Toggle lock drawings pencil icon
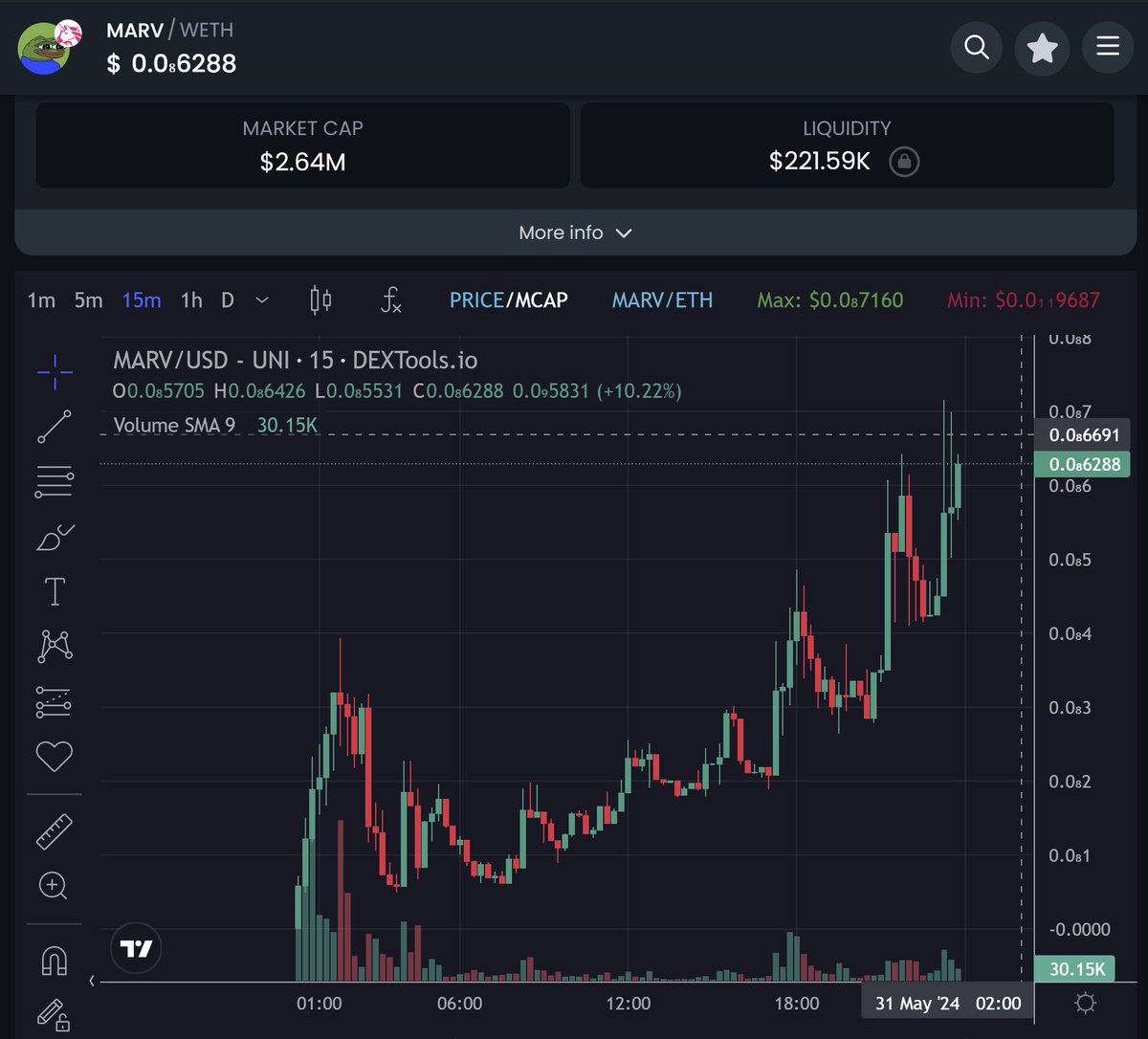This screenshot has width=1148, height=1039. 54,1015
